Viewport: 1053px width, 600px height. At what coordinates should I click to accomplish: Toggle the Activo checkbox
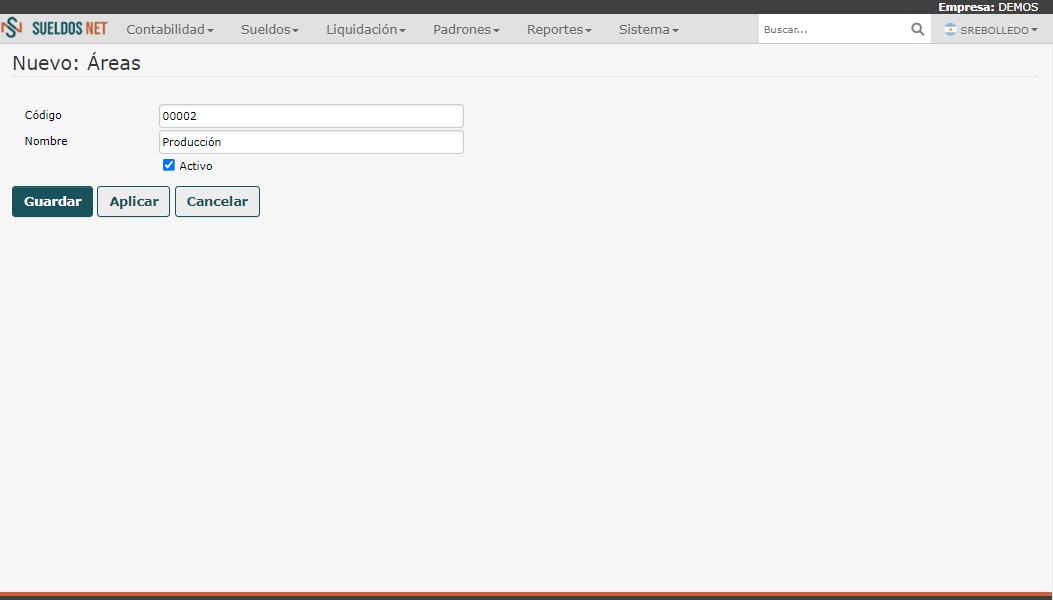click(169, 165)
